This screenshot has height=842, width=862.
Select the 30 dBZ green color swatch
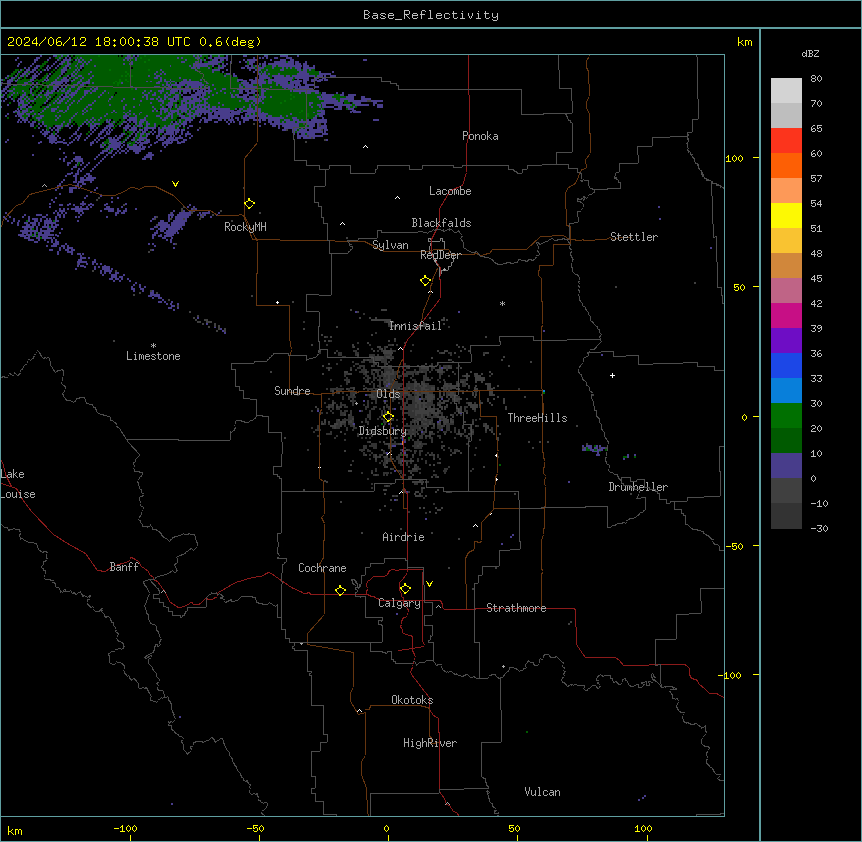pos(786,416)
